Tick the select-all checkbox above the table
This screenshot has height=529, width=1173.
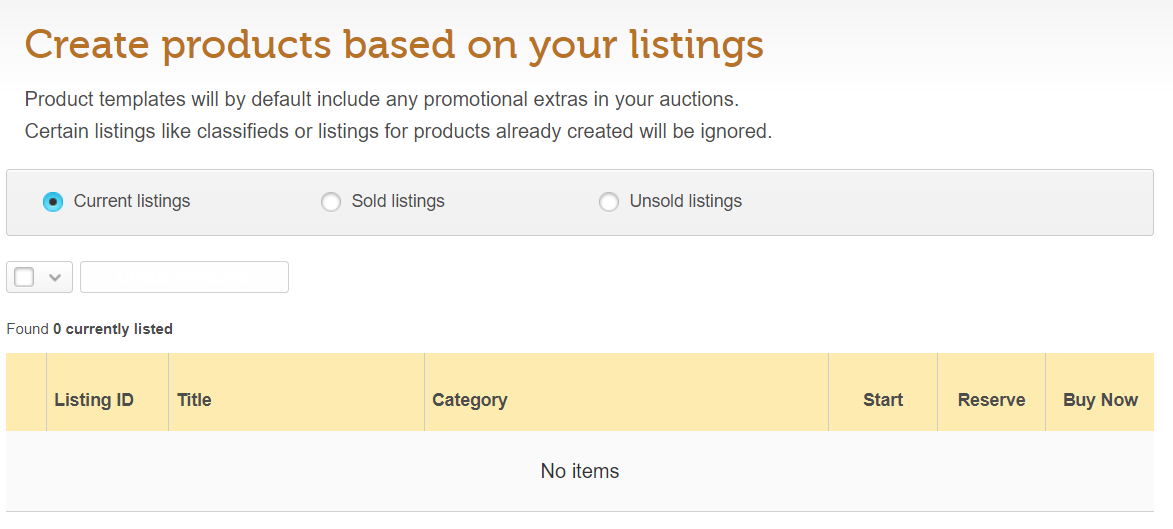click(25, 277)
